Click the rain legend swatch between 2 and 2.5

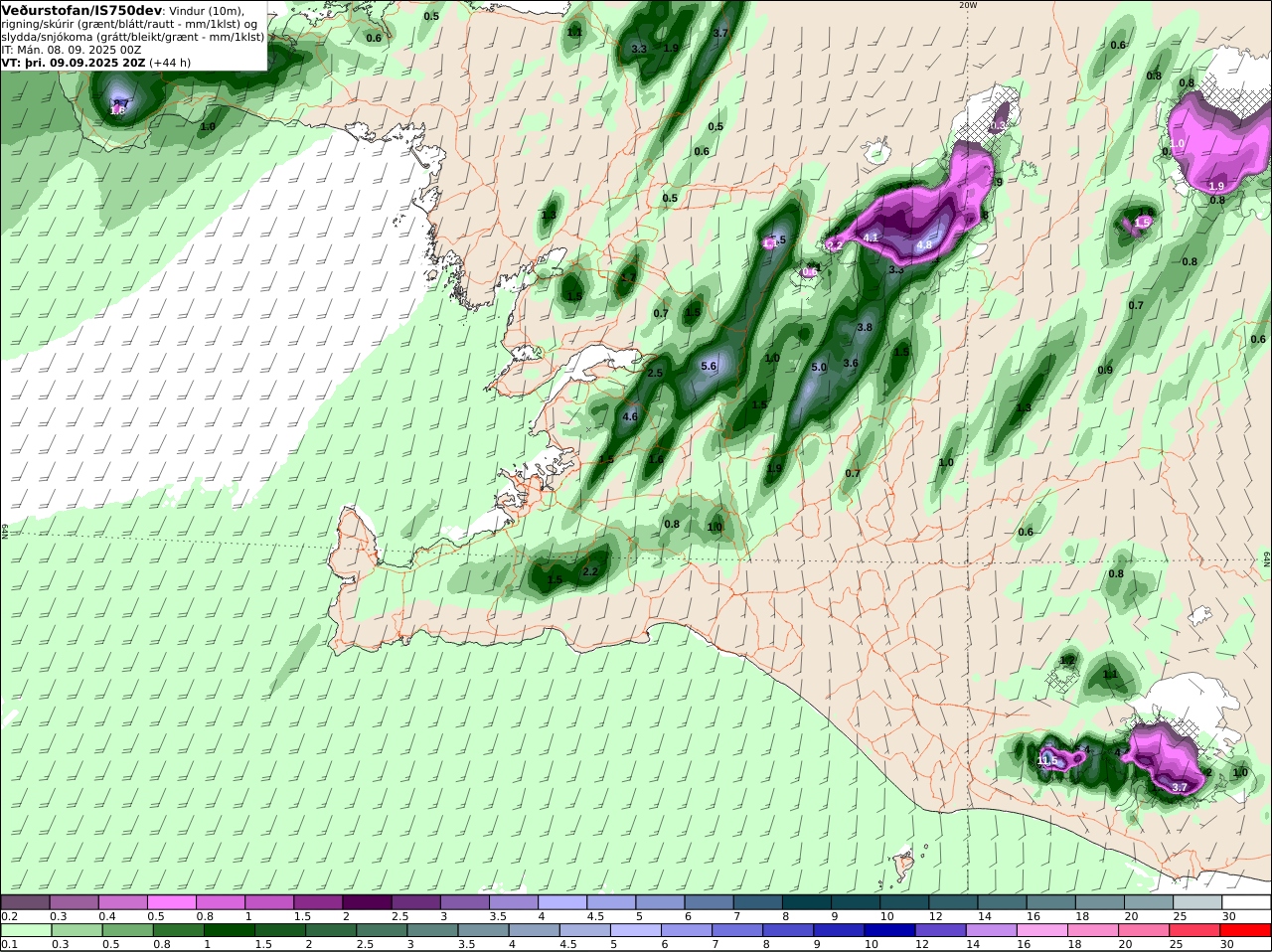tap(330, 931)
